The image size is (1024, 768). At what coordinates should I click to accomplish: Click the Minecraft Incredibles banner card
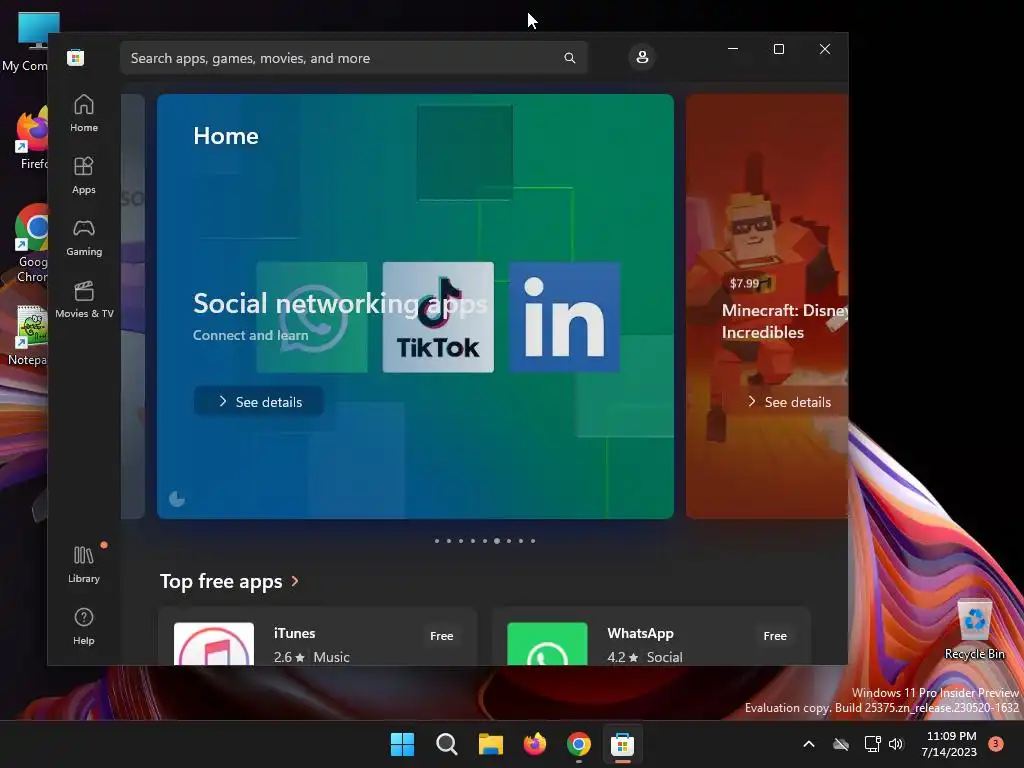coord(767,306)
